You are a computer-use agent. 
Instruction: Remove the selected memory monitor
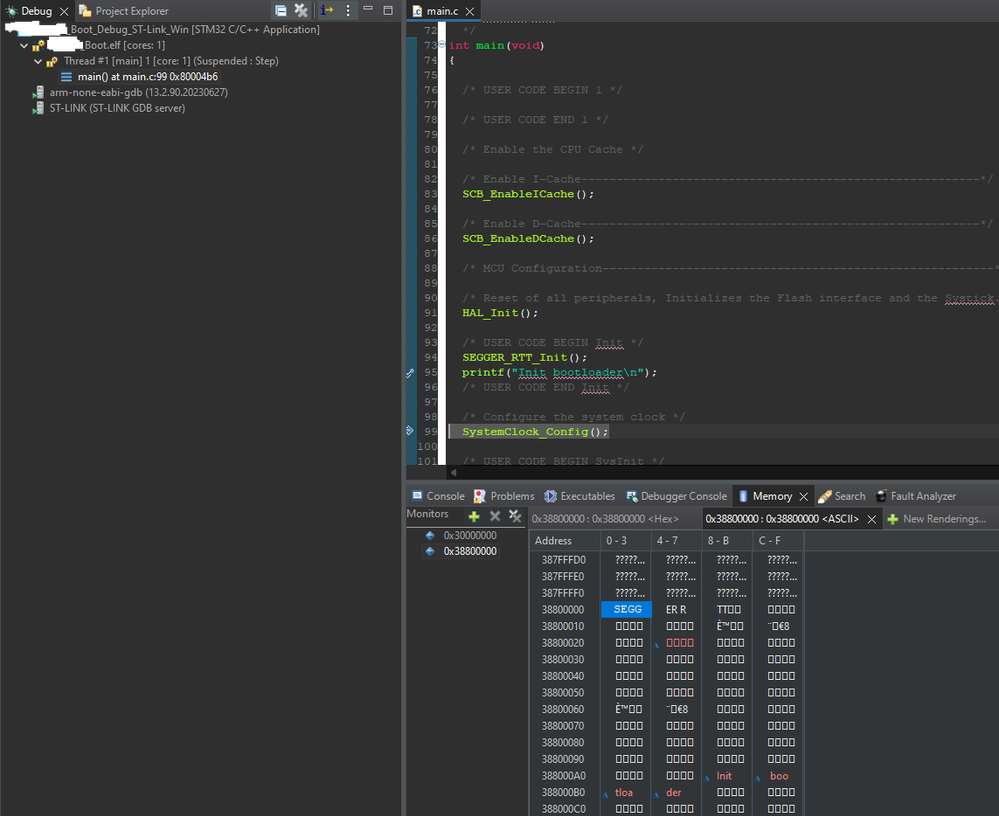click(494, 516)
